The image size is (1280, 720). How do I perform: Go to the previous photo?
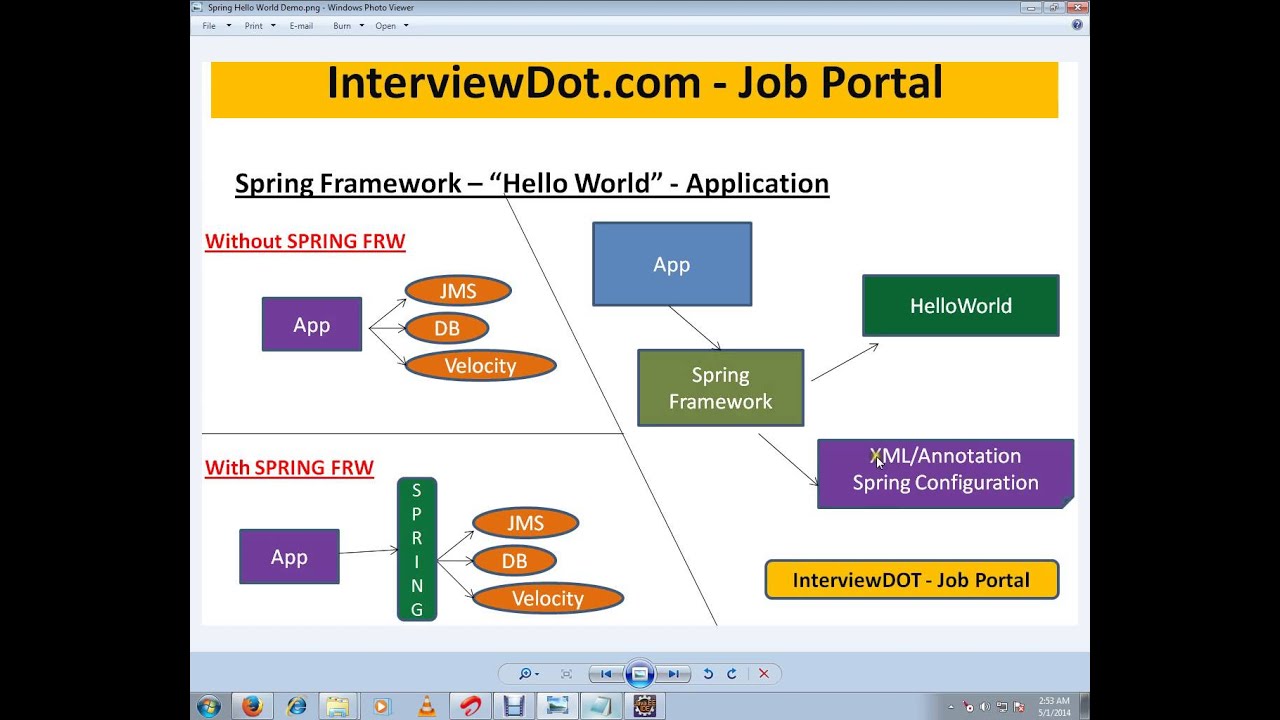click(606, 674)
